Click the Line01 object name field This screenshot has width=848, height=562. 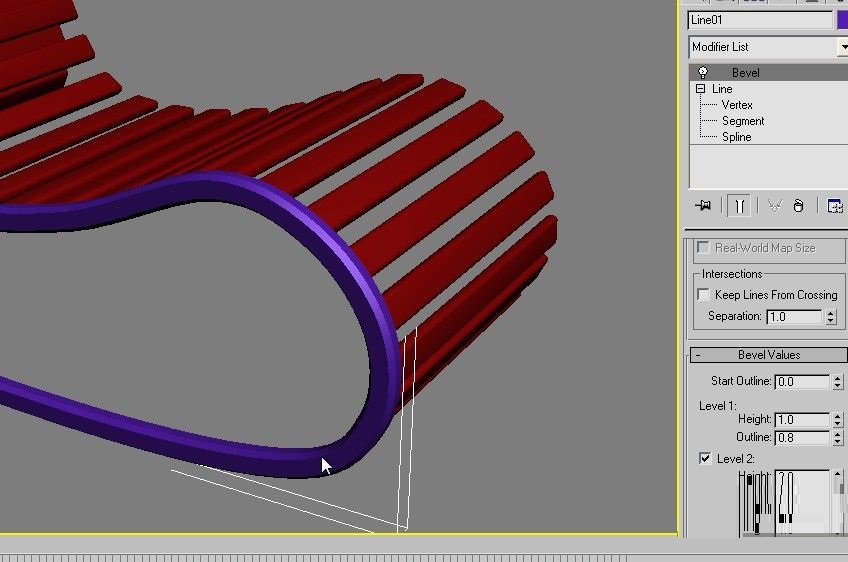click(x=760, y=20)
